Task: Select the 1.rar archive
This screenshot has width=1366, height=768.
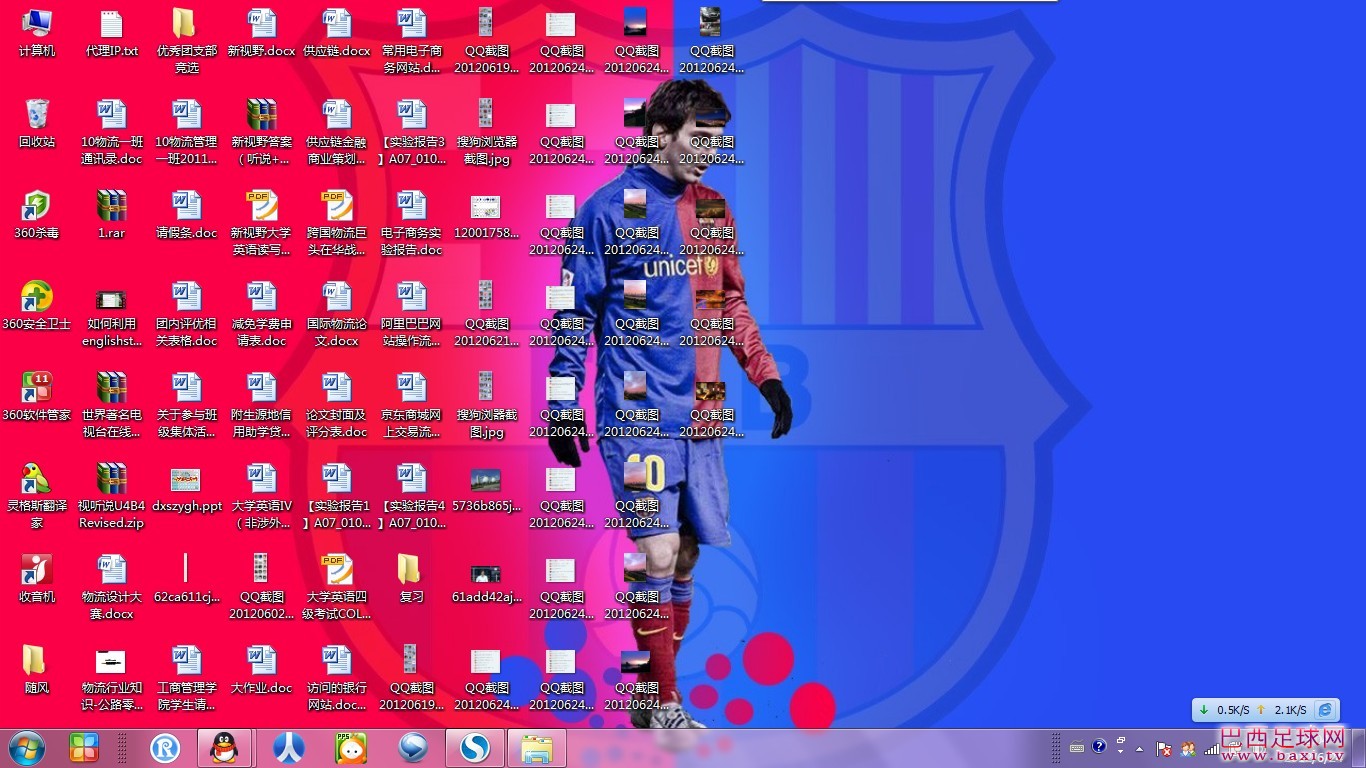Action: click(x=112, y=214)
